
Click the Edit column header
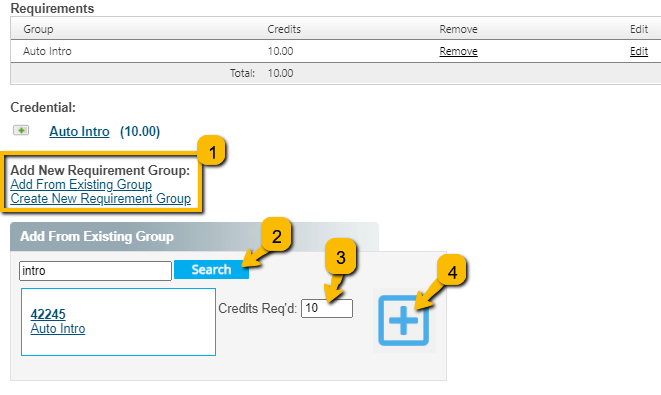[639, 29]
